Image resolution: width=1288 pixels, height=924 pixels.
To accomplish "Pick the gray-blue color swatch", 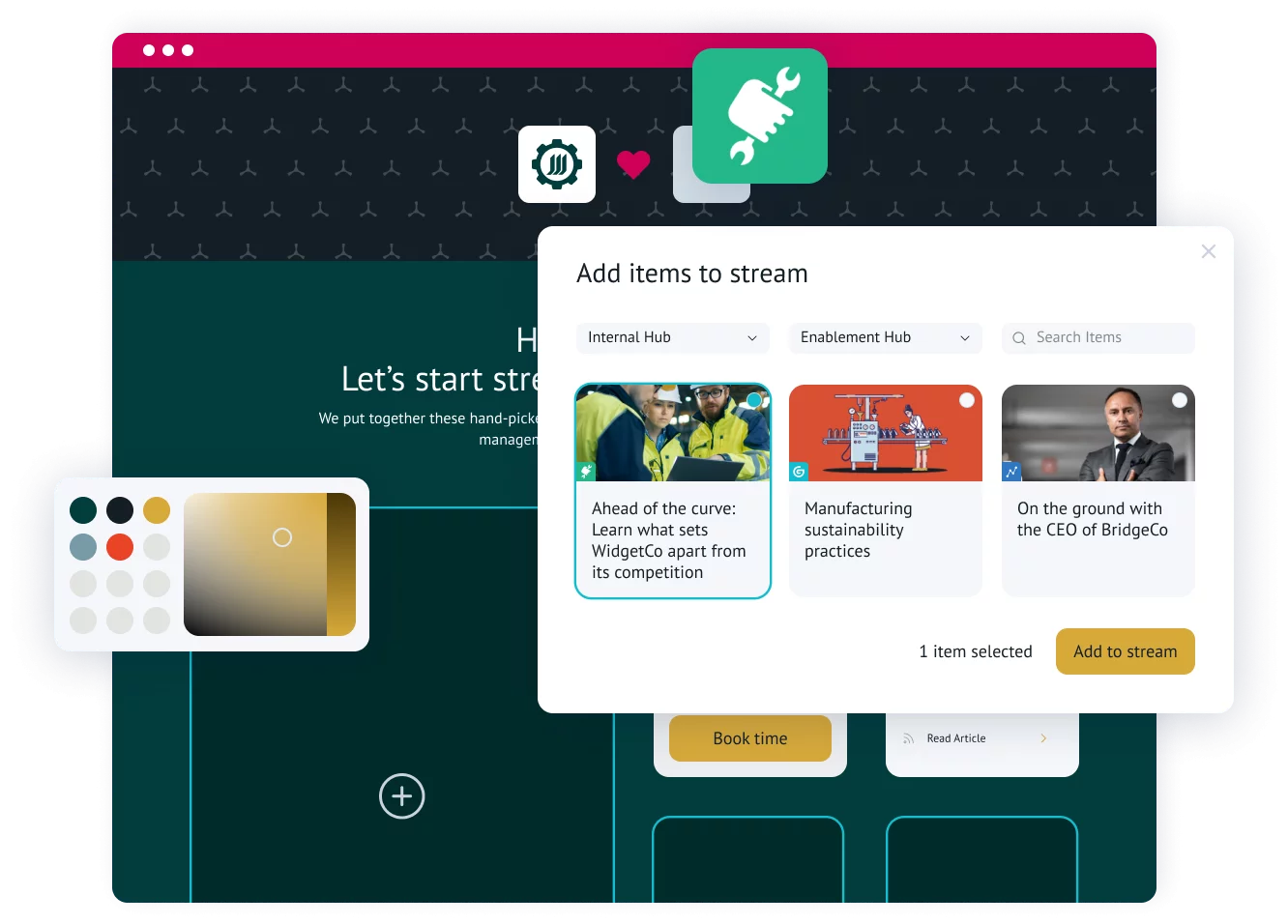I will (x=83, y=547).
